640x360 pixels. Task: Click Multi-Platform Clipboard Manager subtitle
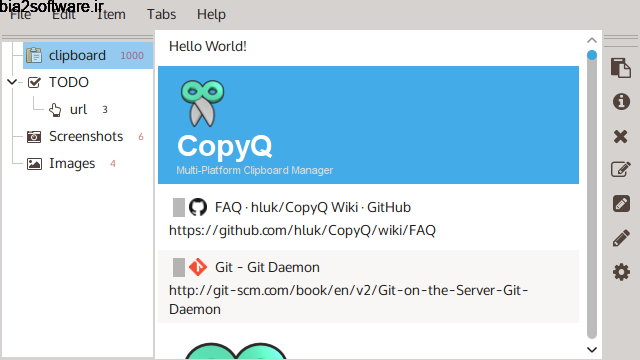[255, 170]
